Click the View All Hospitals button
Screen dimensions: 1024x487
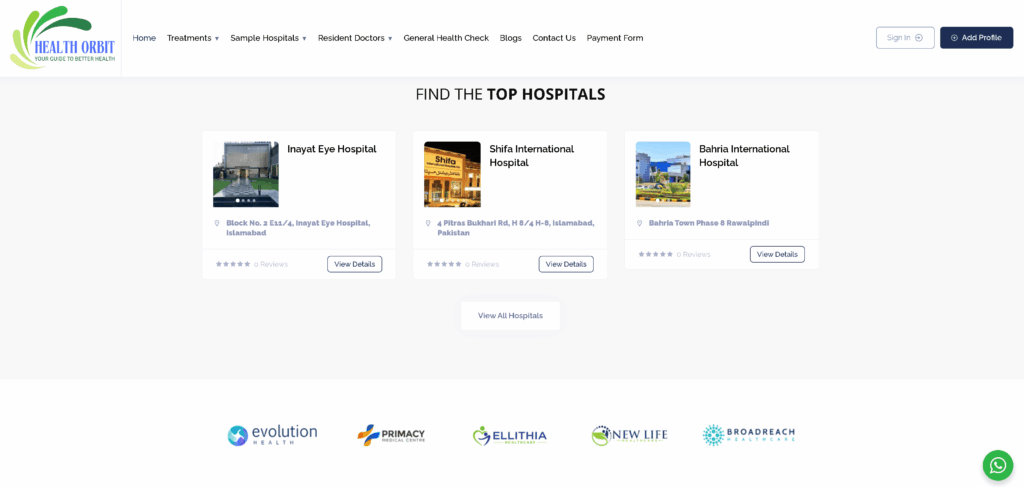click(x=510, y=316)
